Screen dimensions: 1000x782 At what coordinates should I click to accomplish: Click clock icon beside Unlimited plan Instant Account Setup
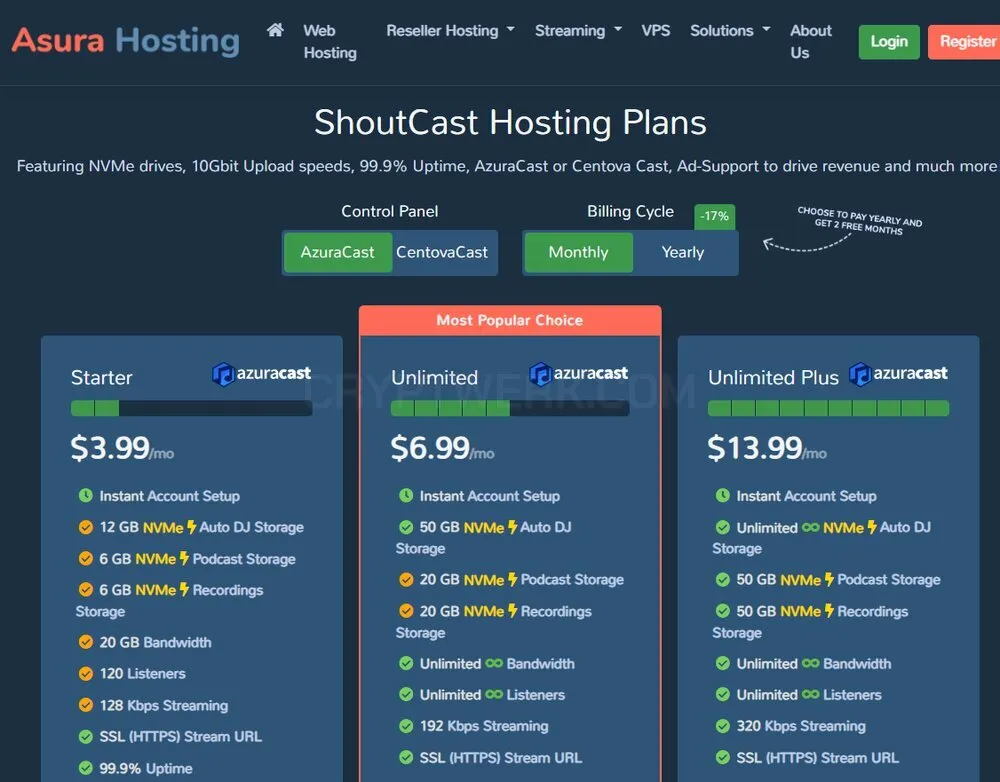[x=406, y=496]
